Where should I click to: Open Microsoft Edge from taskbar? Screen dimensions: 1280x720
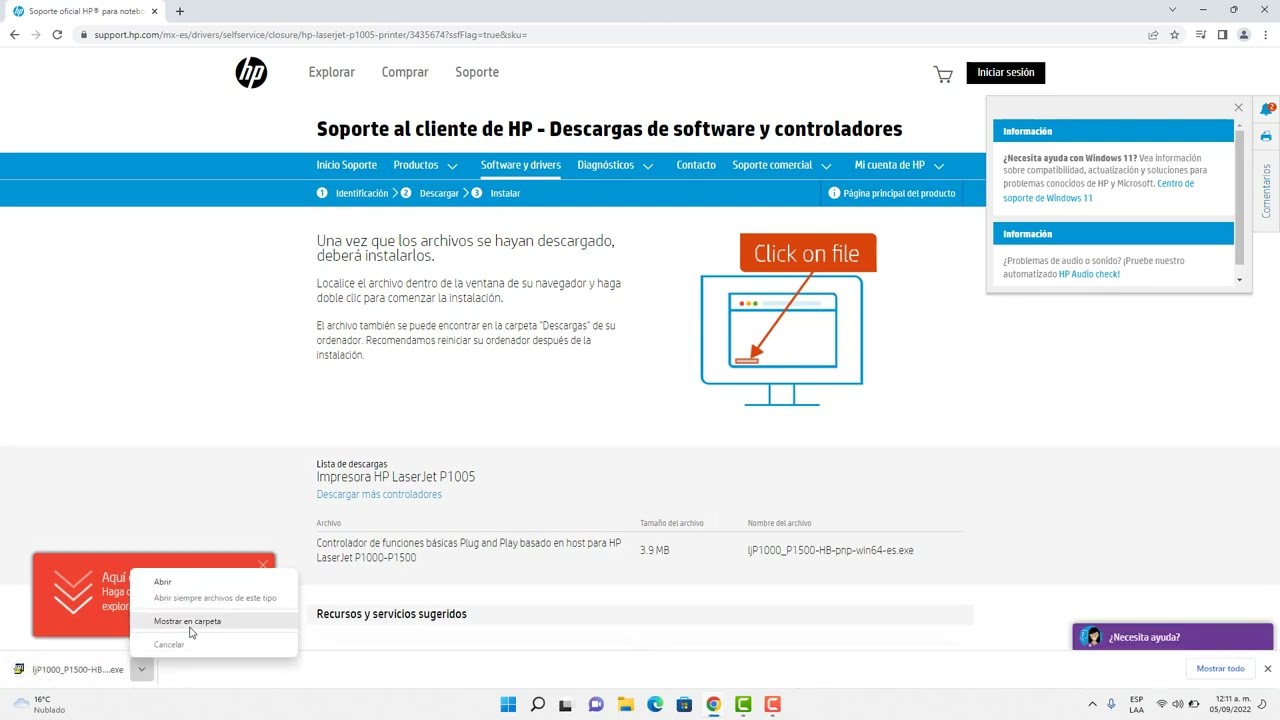pos(655,704)
